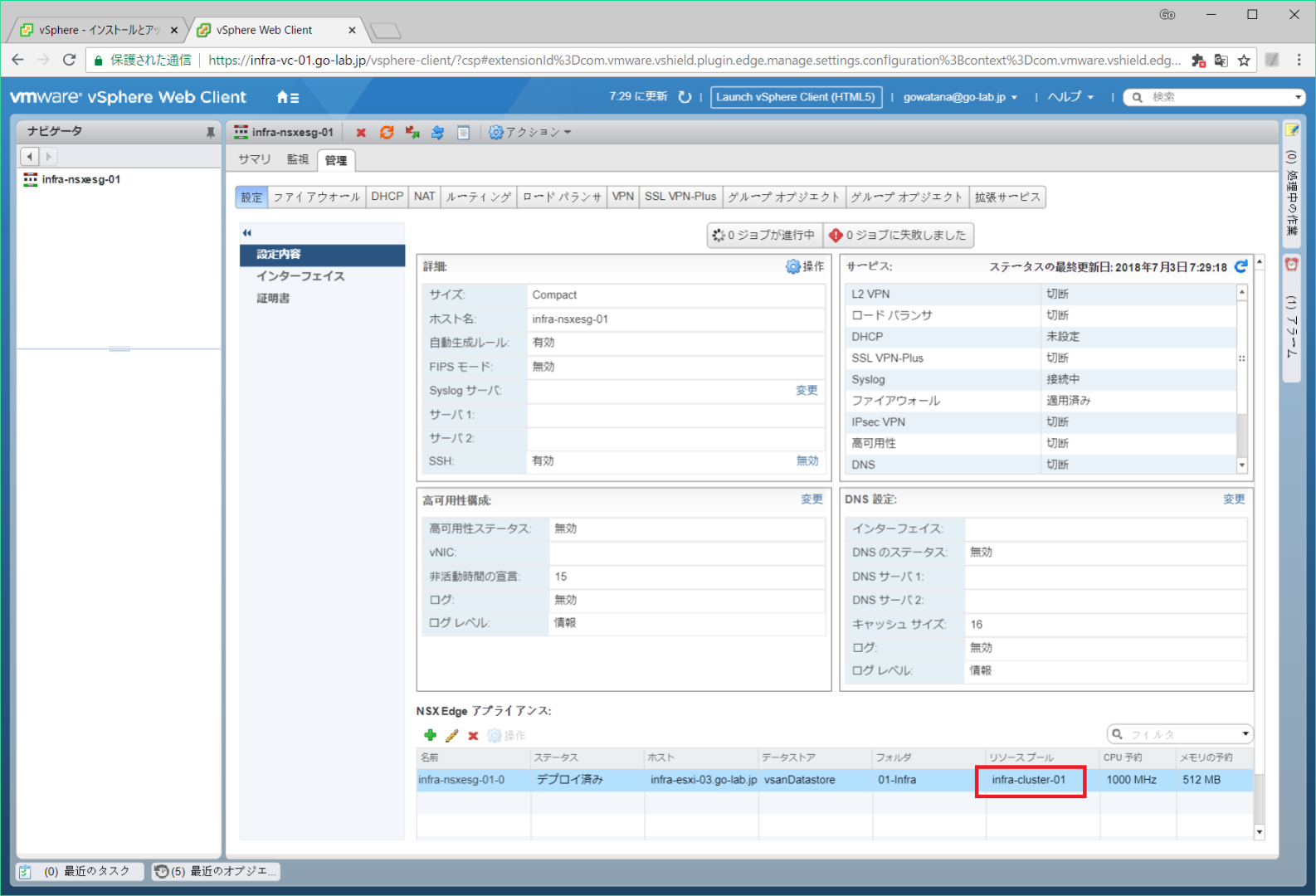Click the tech support log document icon
The height and width of the screenshot is (896, 1316).
464,133
